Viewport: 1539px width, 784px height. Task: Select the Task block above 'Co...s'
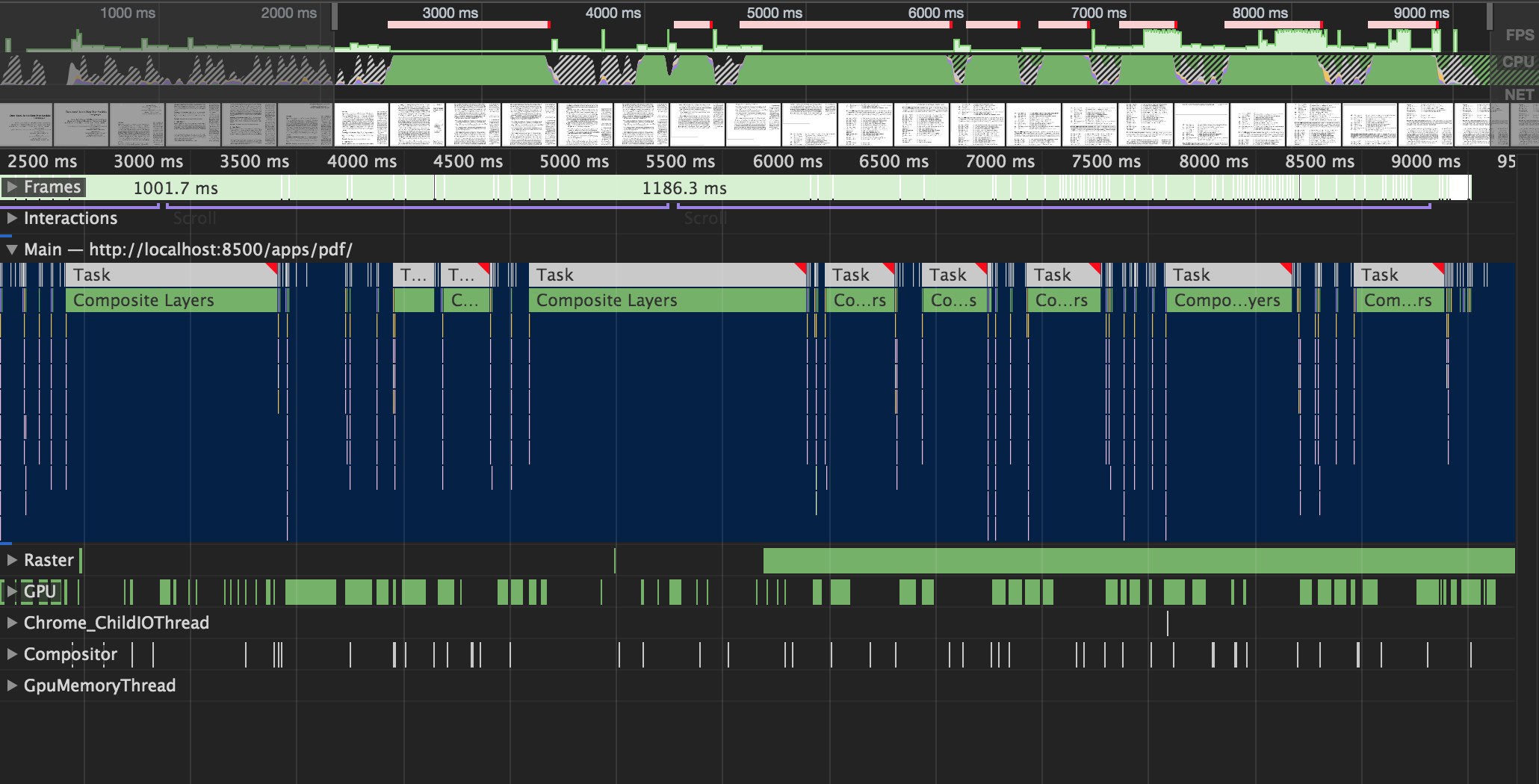pyautogui.click(x=955, y=275)
